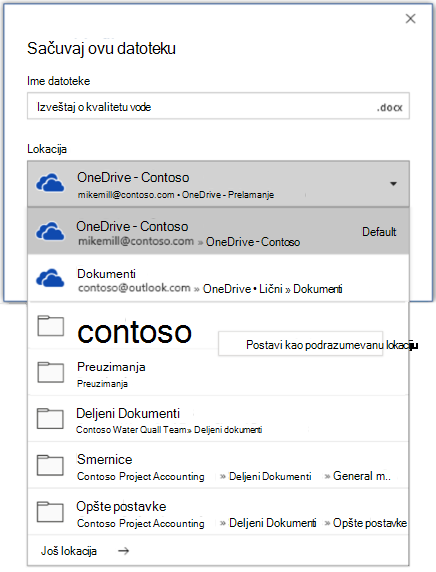Click the cloud icon next to Dokumenti
Viewport: 436px width, 572px height.
[50, 278]
